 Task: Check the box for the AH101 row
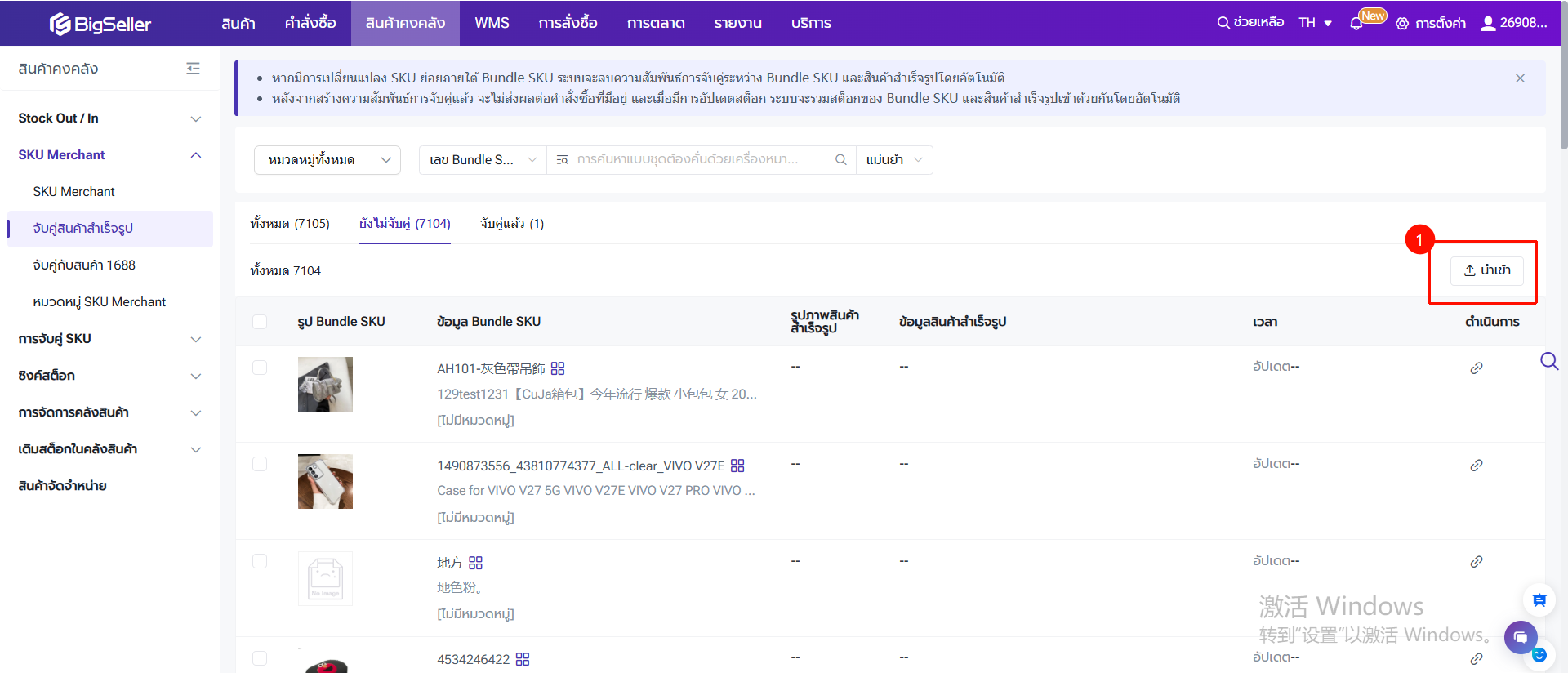(260, 368)
